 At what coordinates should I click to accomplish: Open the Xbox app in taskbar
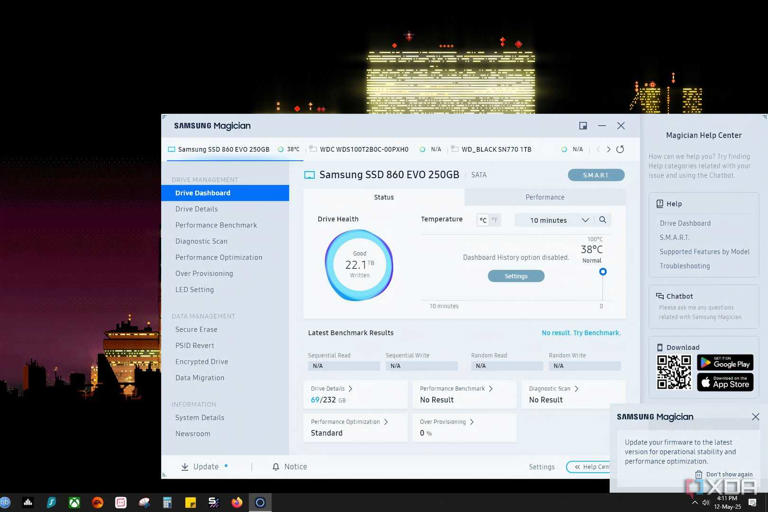point(74,502)
